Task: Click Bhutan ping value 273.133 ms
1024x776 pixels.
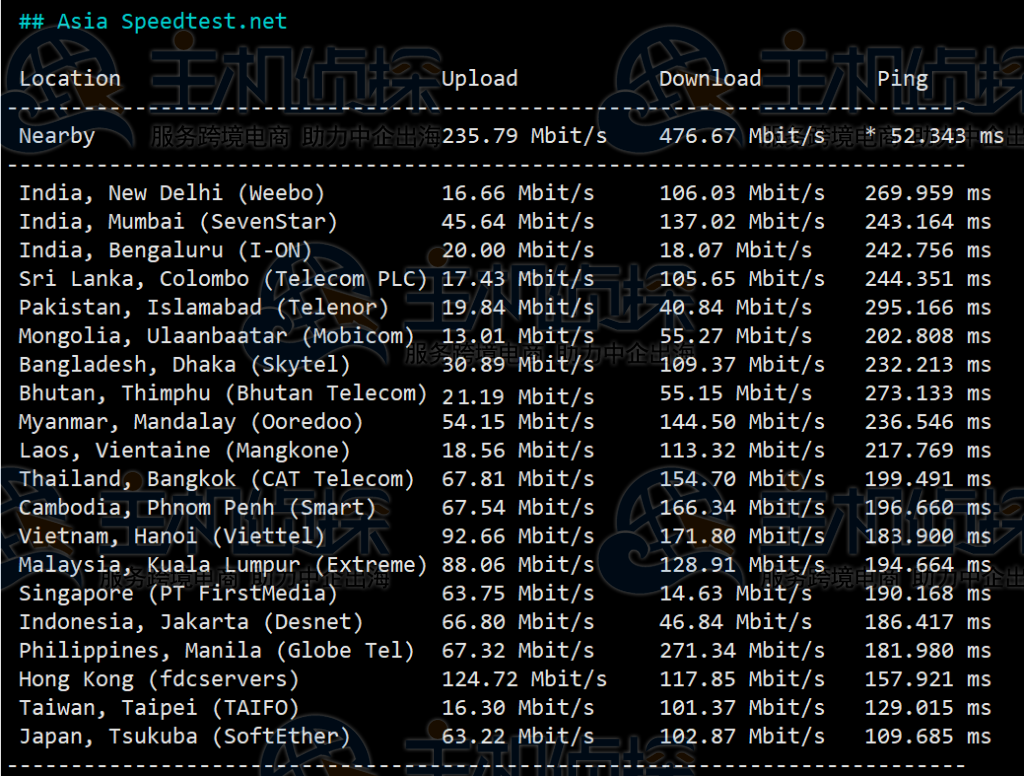Action: pyautogui.click(x=927, y=393)
